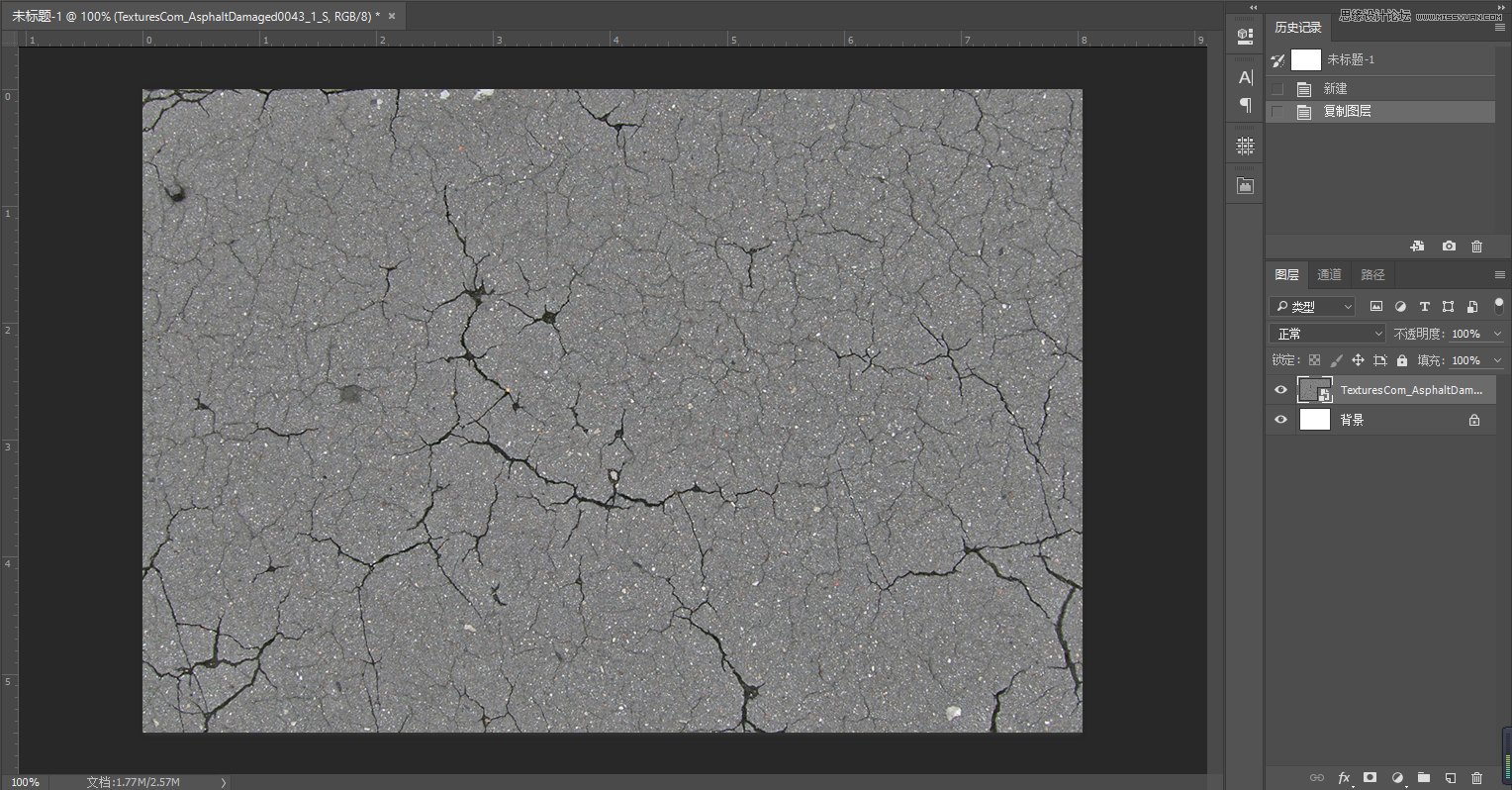The image size is (1512, 790).
Task: Open the Libraries panel icon in dock
Action: pos(1245,185)
